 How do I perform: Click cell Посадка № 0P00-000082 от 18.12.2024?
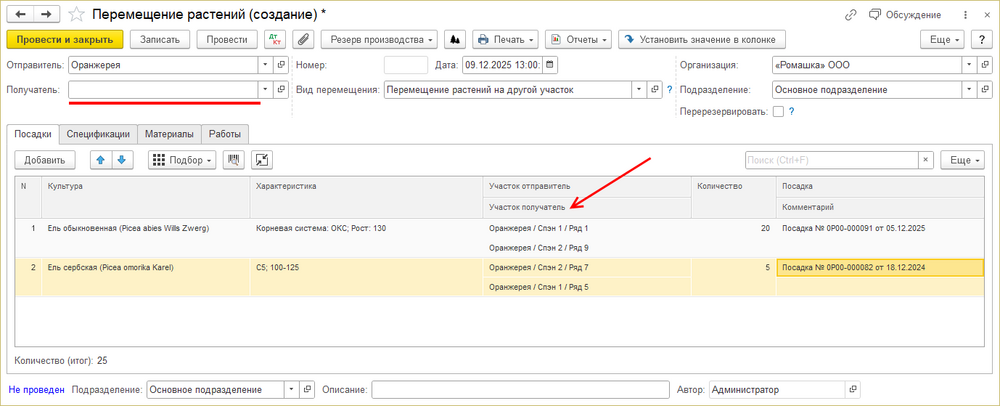point(880,268)
